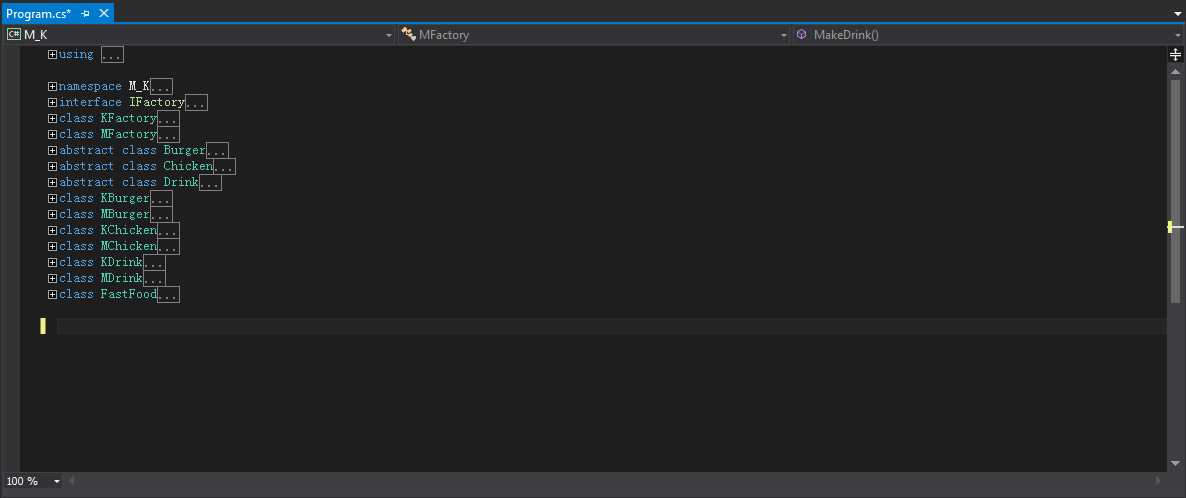
Task: Click the method cube icon beside MakeDrink()
Action: pos(802,34)
